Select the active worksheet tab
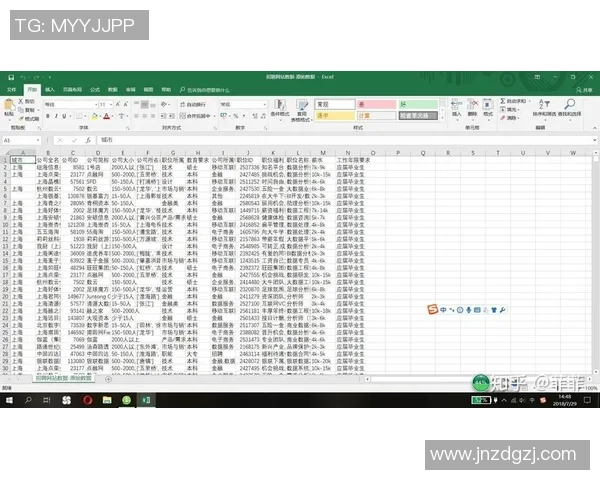Viewport: 600px width, 480px height. point(64,379)
